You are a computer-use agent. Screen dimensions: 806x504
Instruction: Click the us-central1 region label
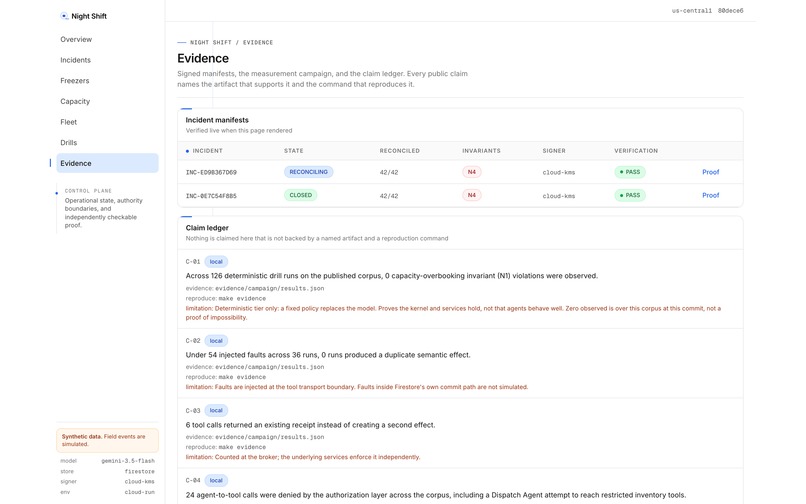692,10
